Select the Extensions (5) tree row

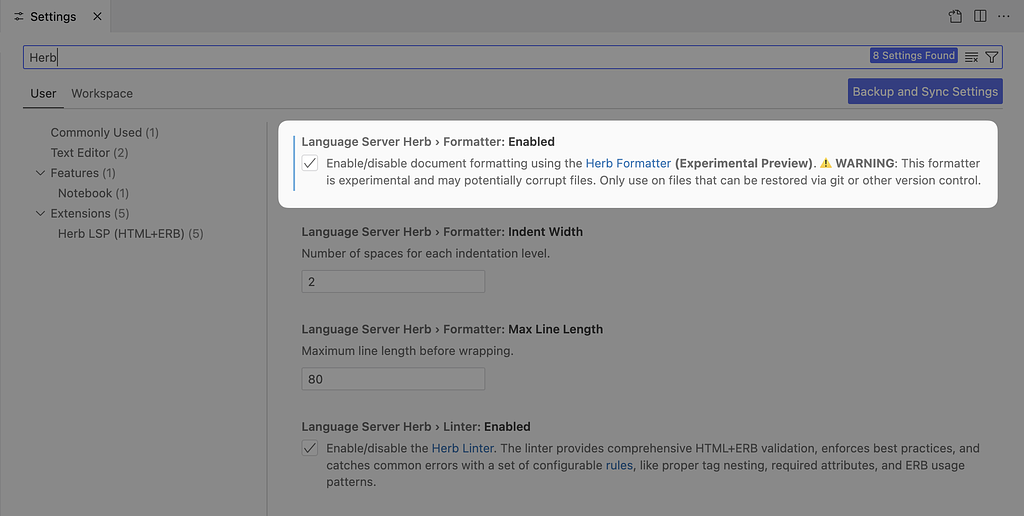tap(89, 214)
